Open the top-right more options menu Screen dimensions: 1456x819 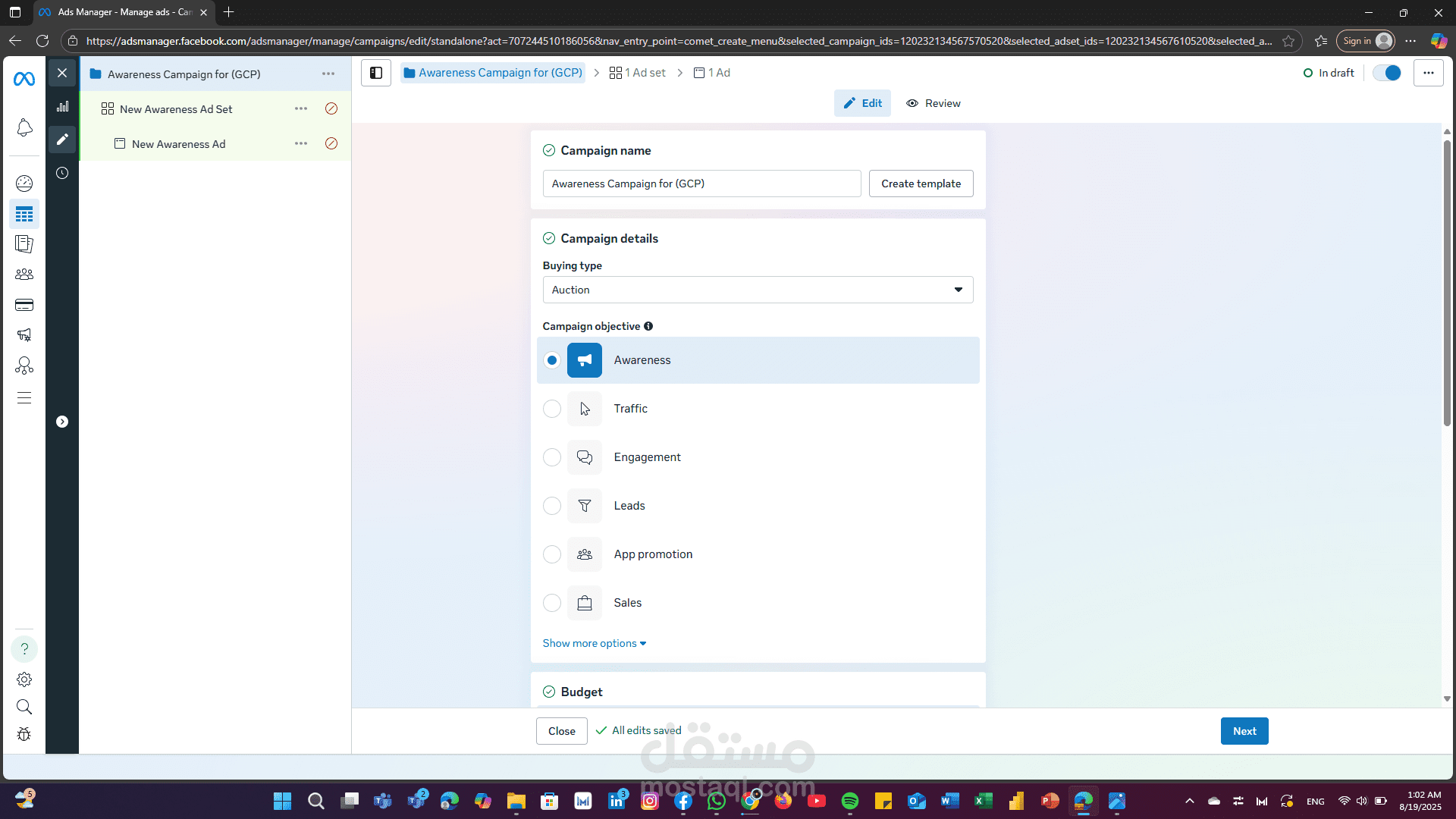point(1429,73)
